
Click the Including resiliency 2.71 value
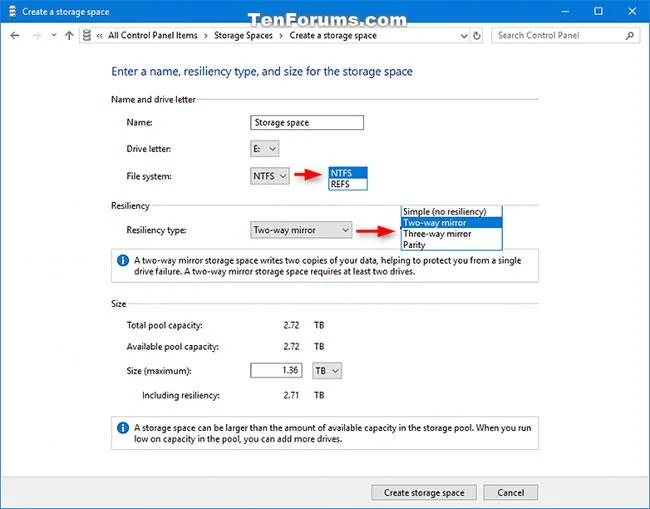tap(291, 395)
